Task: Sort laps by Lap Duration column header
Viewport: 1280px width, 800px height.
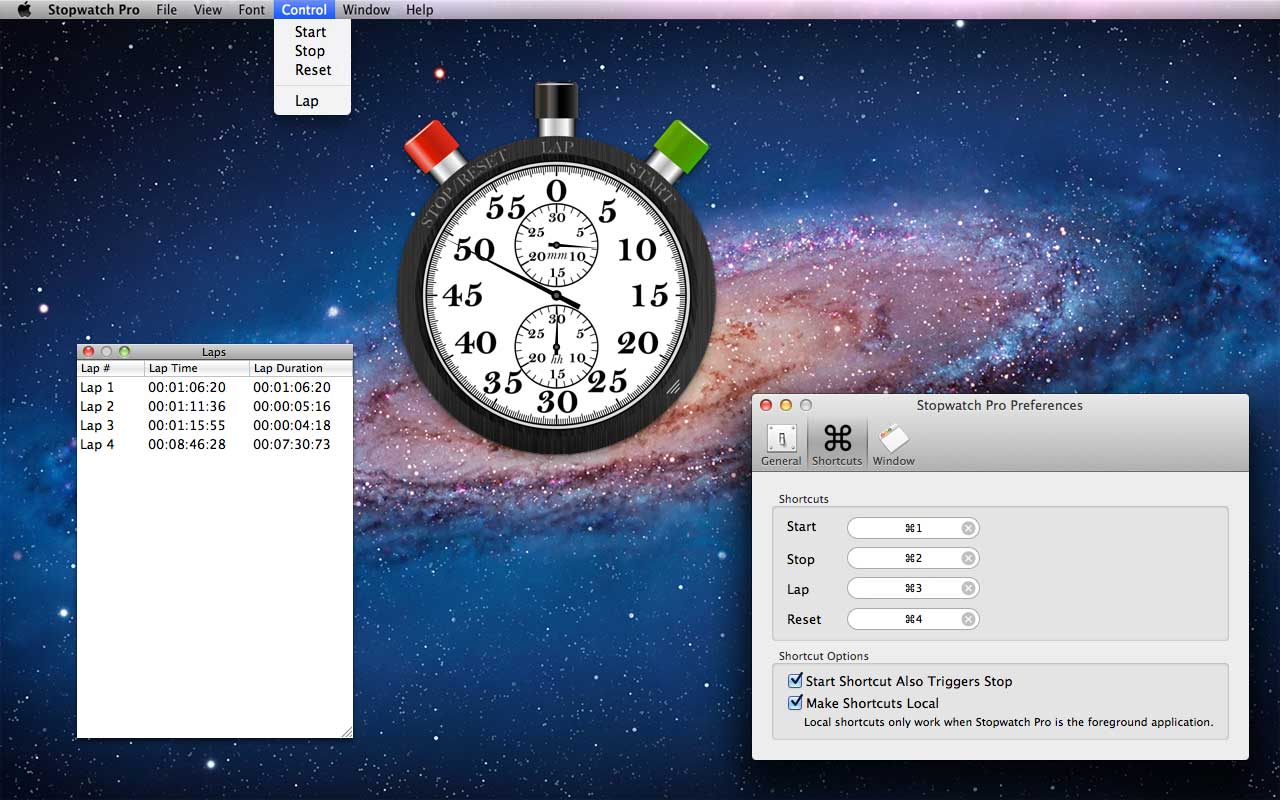Action: click(x=299, y=368)
